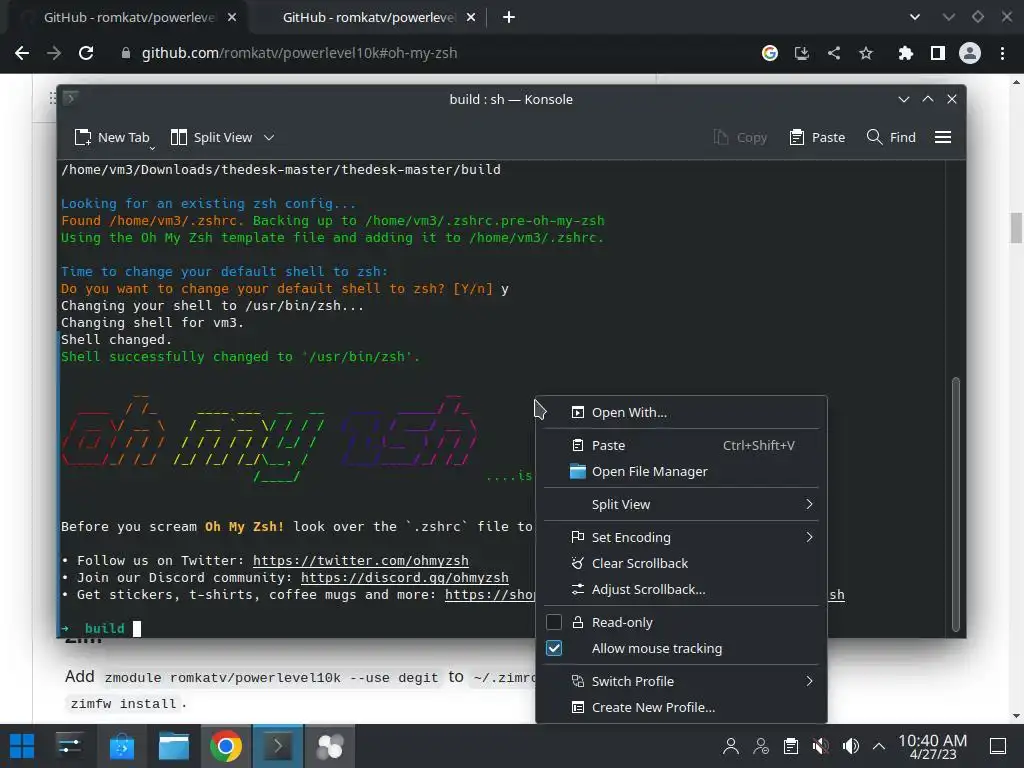Open the browser profile avatar

970,53
